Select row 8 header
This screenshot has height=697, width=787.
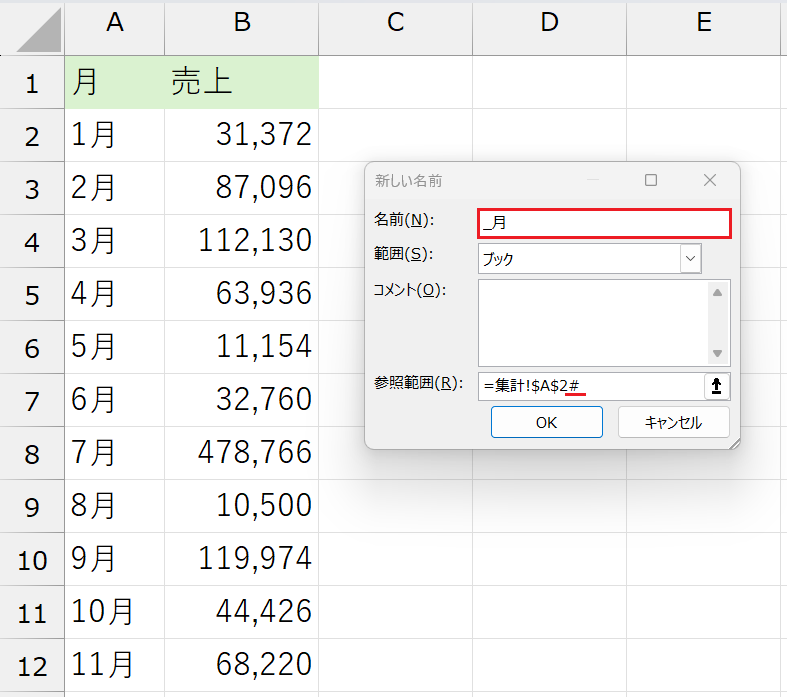click(32, 453)
